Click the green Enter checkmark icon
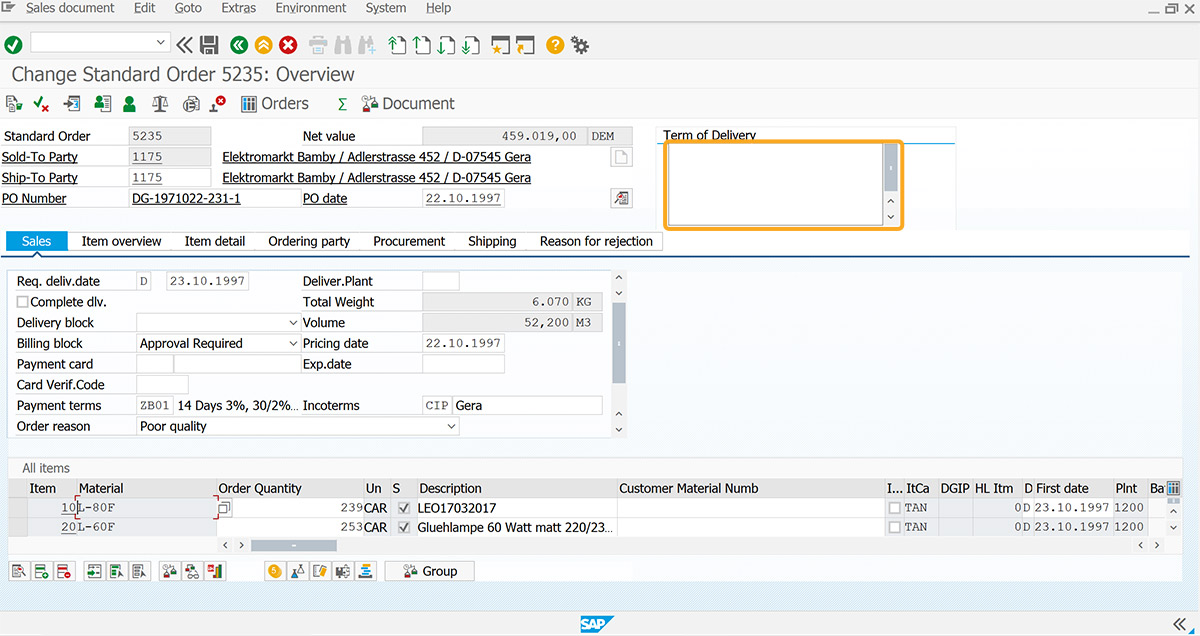 pos(13,45)
